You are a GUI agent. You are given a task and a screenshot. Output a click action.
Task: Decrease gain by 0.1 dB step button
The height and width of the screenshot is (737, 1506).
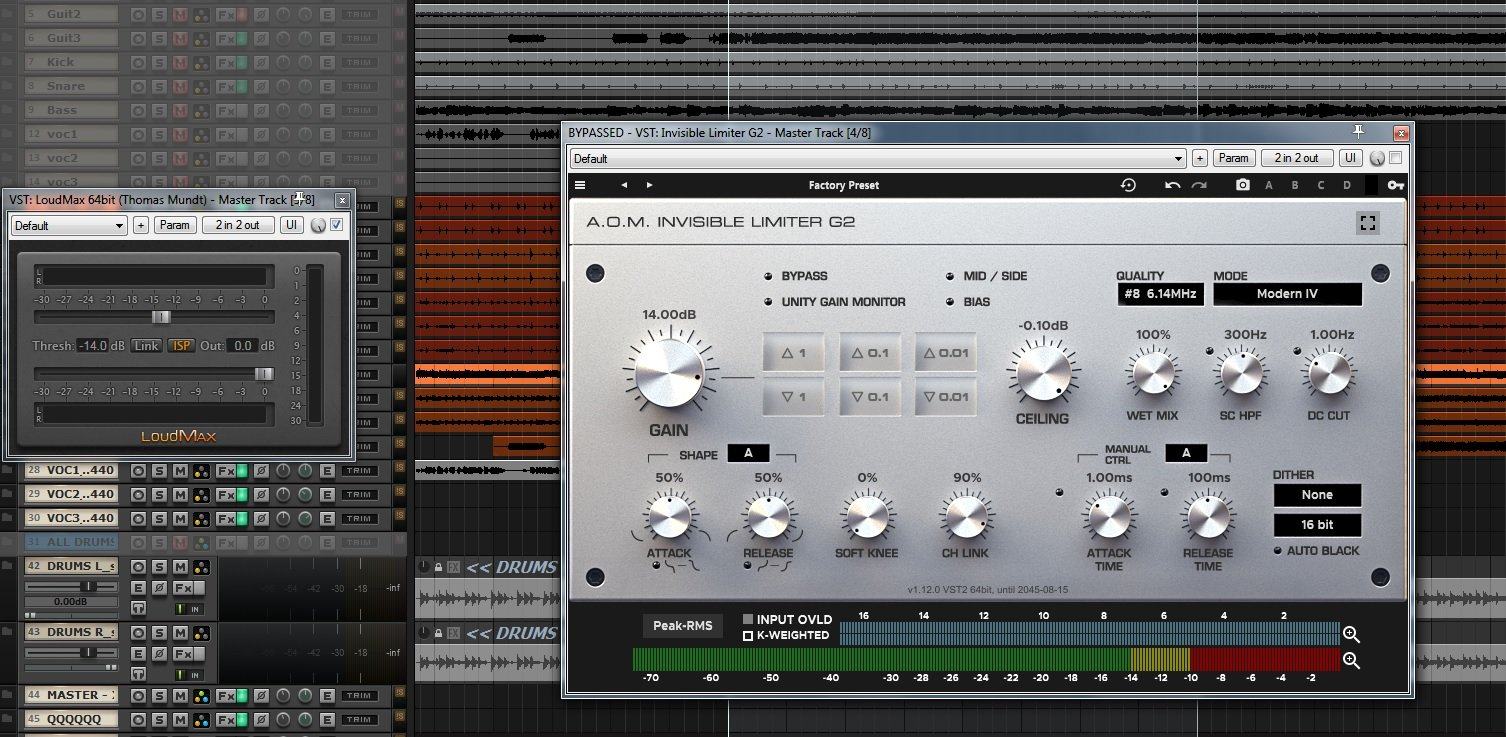click(x=870, y=397)
